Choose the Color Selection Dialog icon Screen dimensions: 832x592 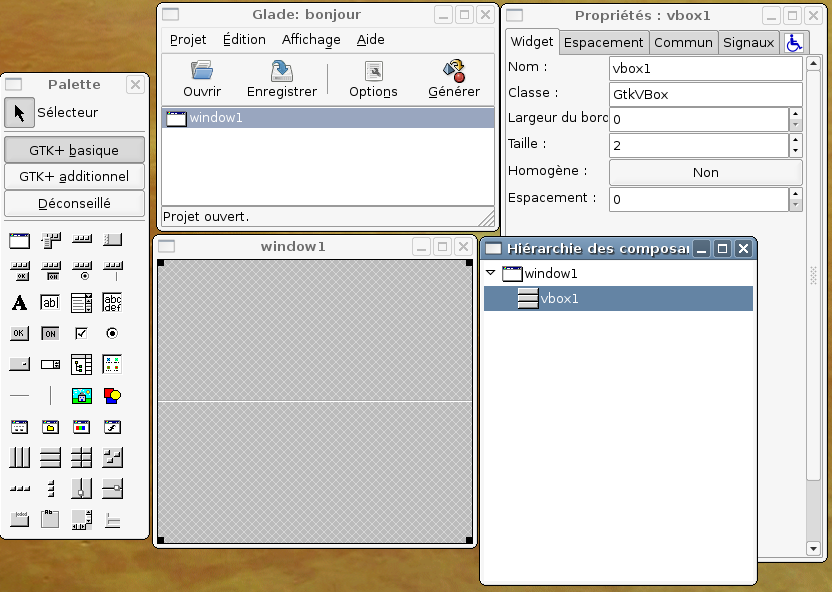click(x=82, y=427)
